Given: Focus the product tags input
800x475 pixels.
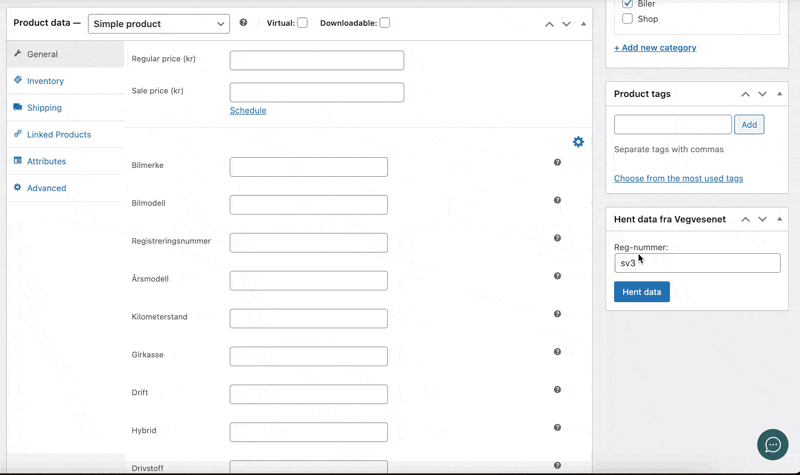Looking at the screenshot, I should click(672, 124).
